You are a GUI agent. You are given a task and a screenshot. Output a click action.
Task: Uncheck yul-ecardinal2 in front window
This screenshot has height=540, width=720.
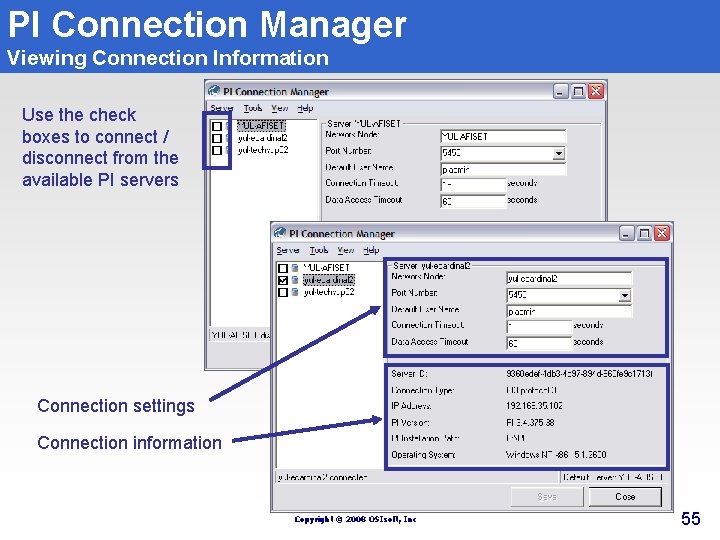283,280
